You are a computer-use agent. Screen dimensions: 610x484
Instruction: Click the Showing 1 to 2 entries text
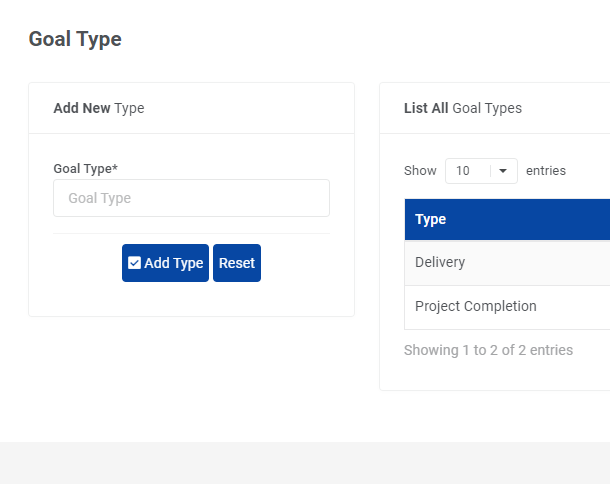(x=488, y=350)
